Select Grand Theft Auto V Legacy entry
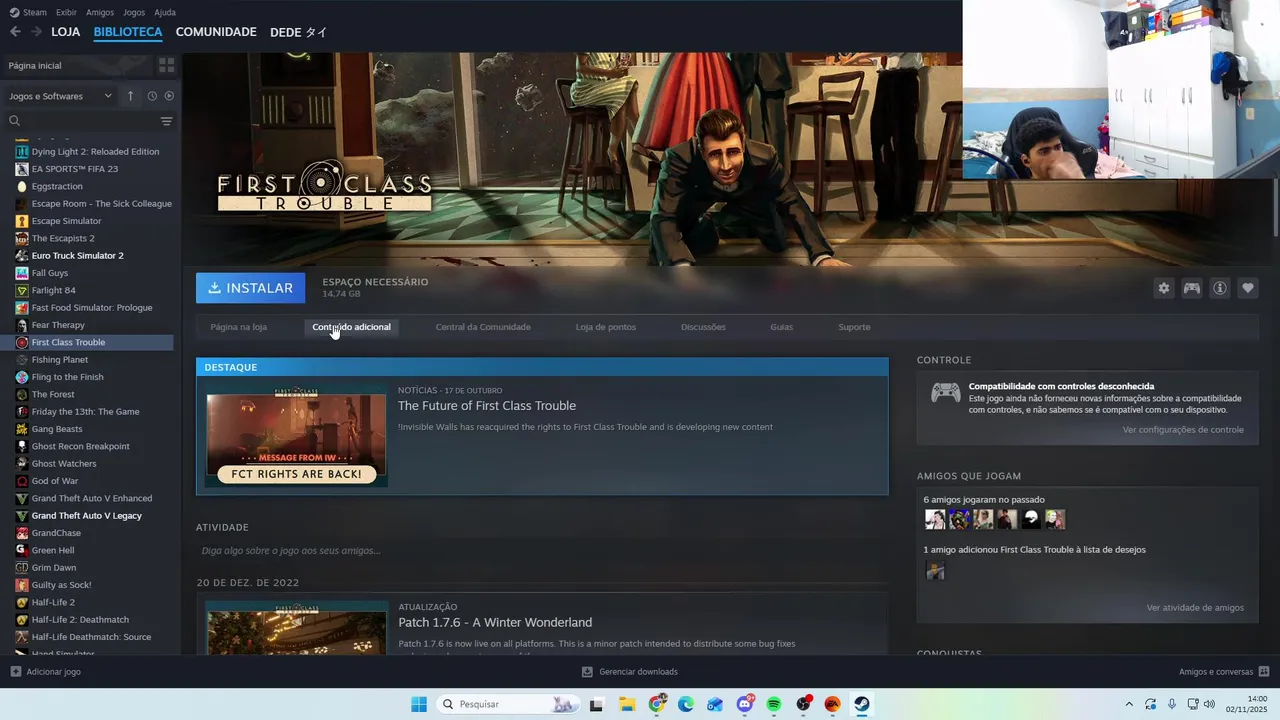 87,515
